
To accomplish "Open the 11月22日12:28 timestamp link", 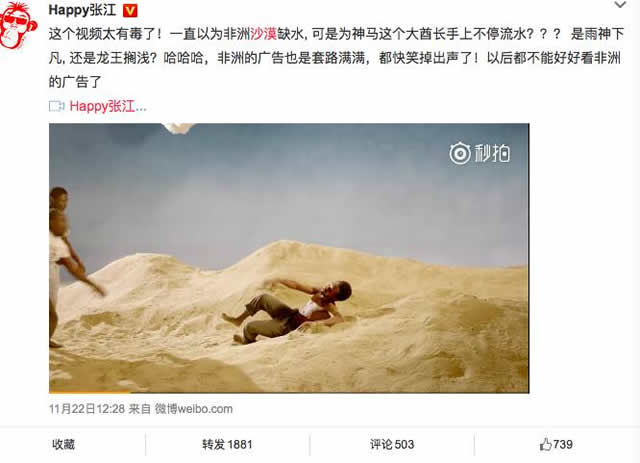I will pos(87,409).
